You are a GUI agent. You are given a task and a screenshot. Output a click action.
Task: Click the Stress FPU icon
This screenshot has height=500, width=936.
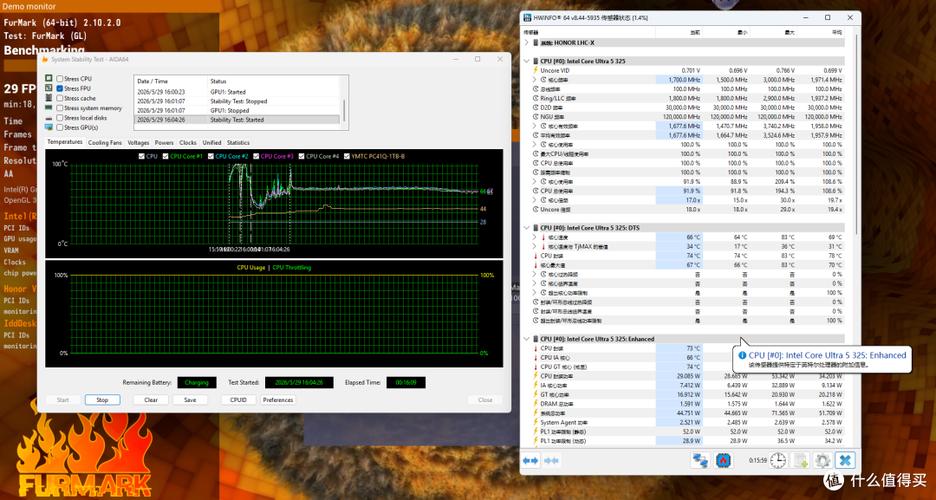(49, 88)
